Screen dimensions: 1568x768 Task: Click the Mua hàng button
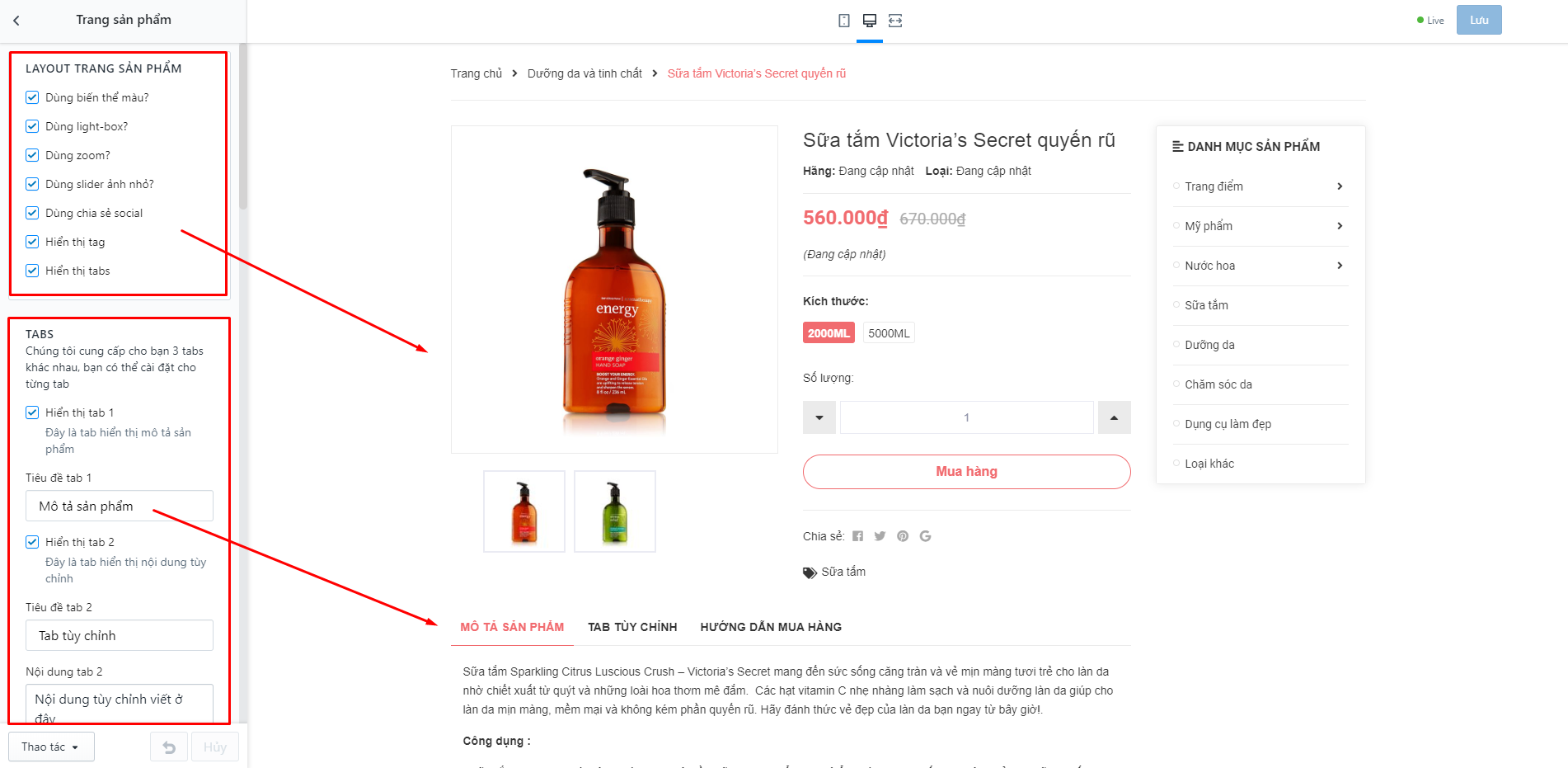966,472
